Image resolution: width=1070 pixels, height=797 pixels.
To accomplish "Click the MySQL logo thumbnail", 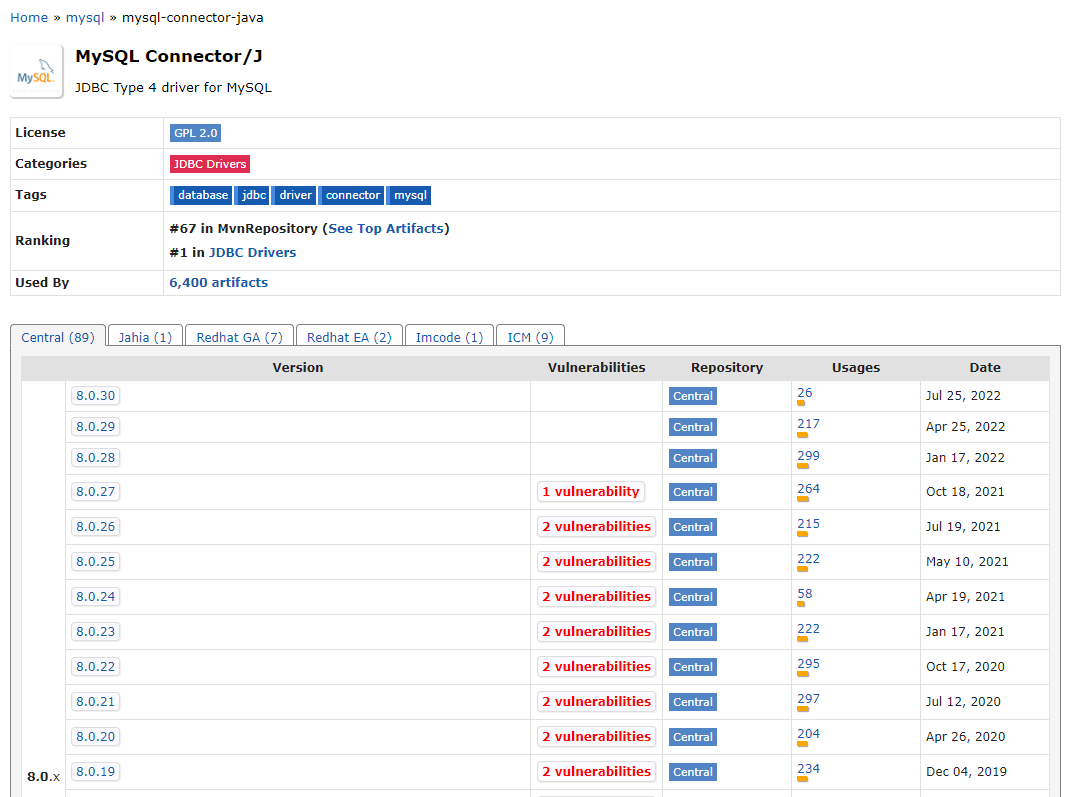I will point(36,72).
